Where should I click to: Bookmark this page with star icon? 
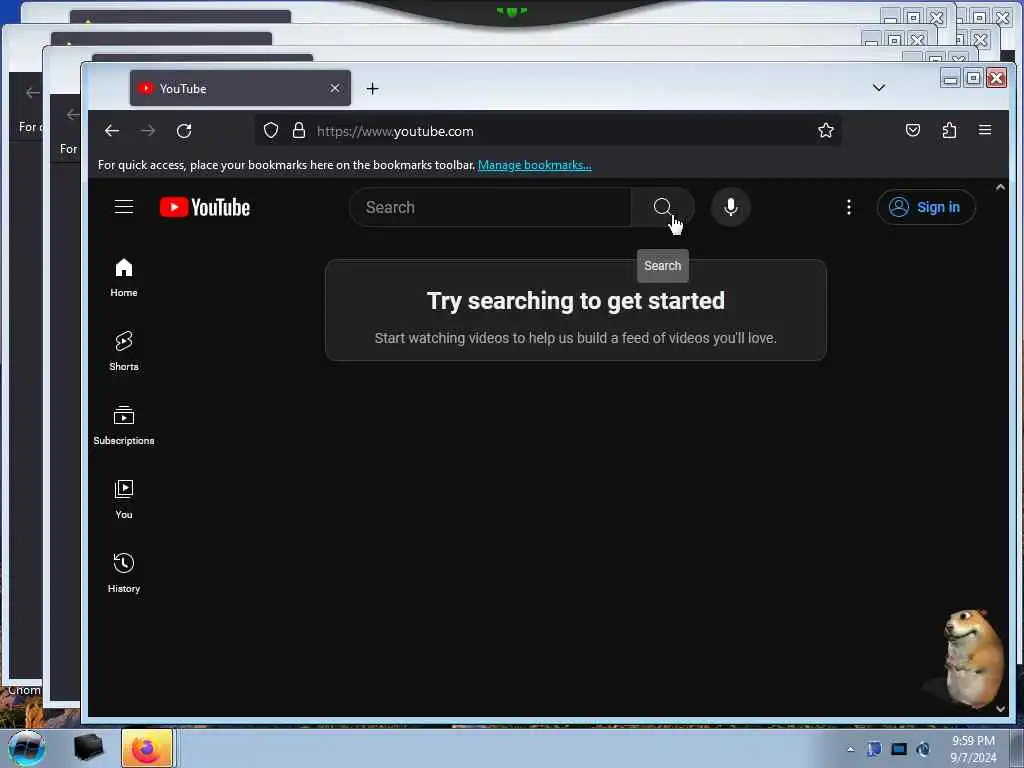click(x=825, y=131)
